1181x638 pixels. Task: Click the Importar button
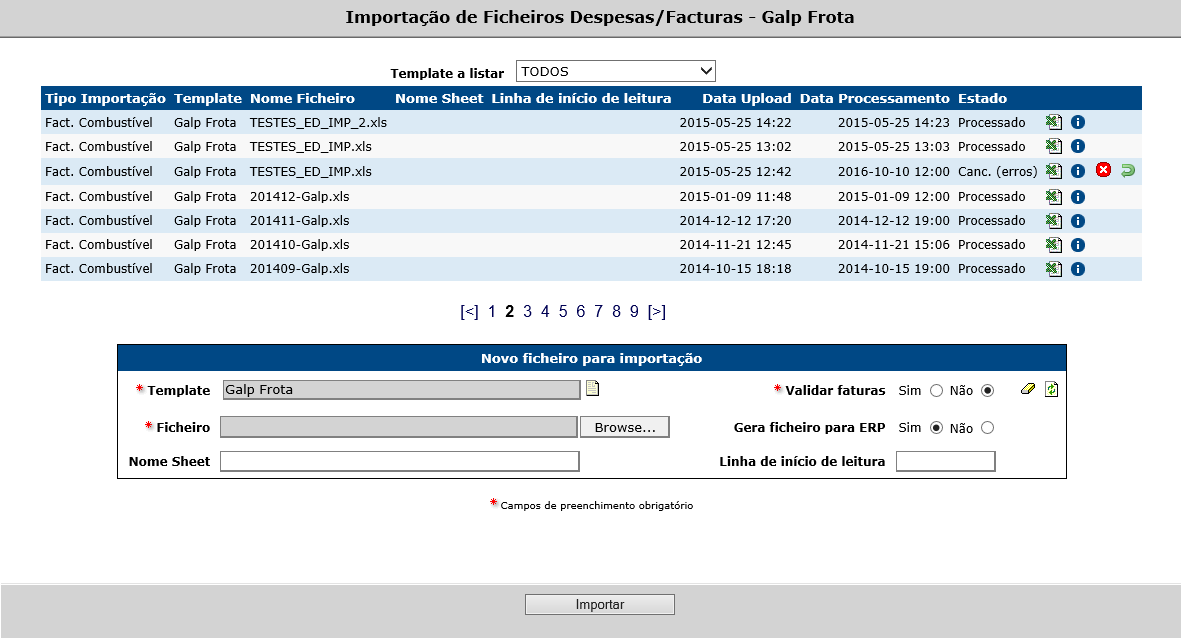click(x=600, y=604)
